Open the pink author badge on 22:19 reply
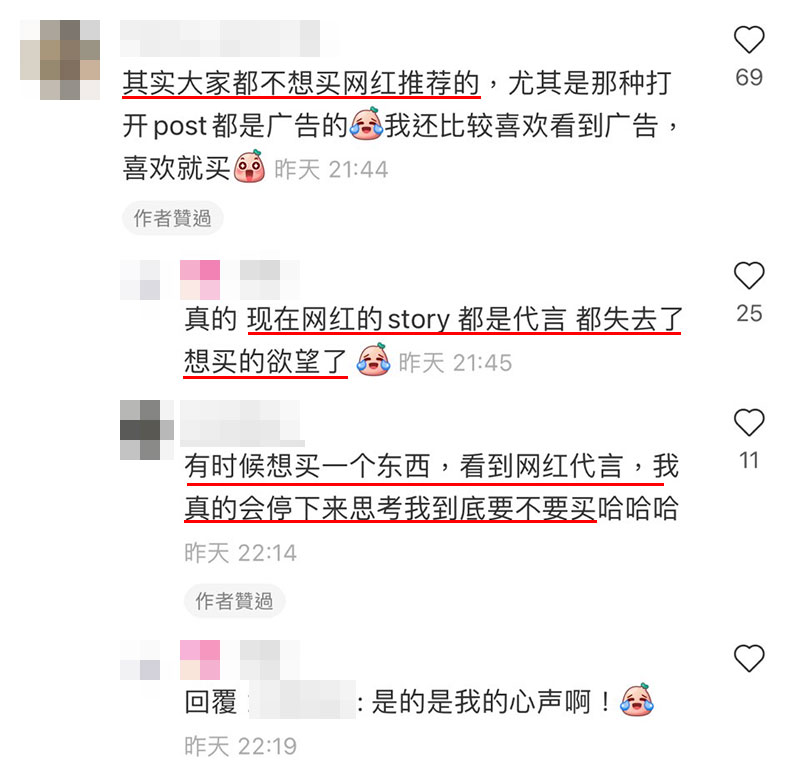The height and width of the screenshot is (773, 800). [200, 660]
